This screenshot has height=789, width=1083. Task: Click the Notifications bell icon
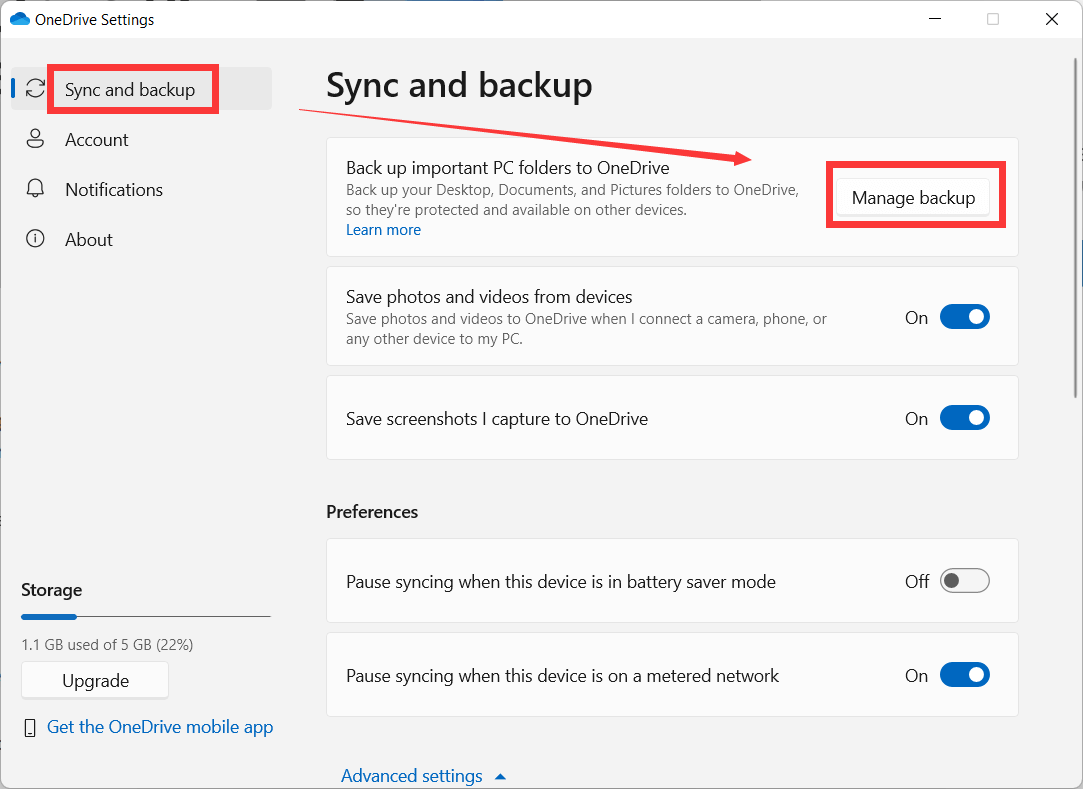(x=36, y=189)
